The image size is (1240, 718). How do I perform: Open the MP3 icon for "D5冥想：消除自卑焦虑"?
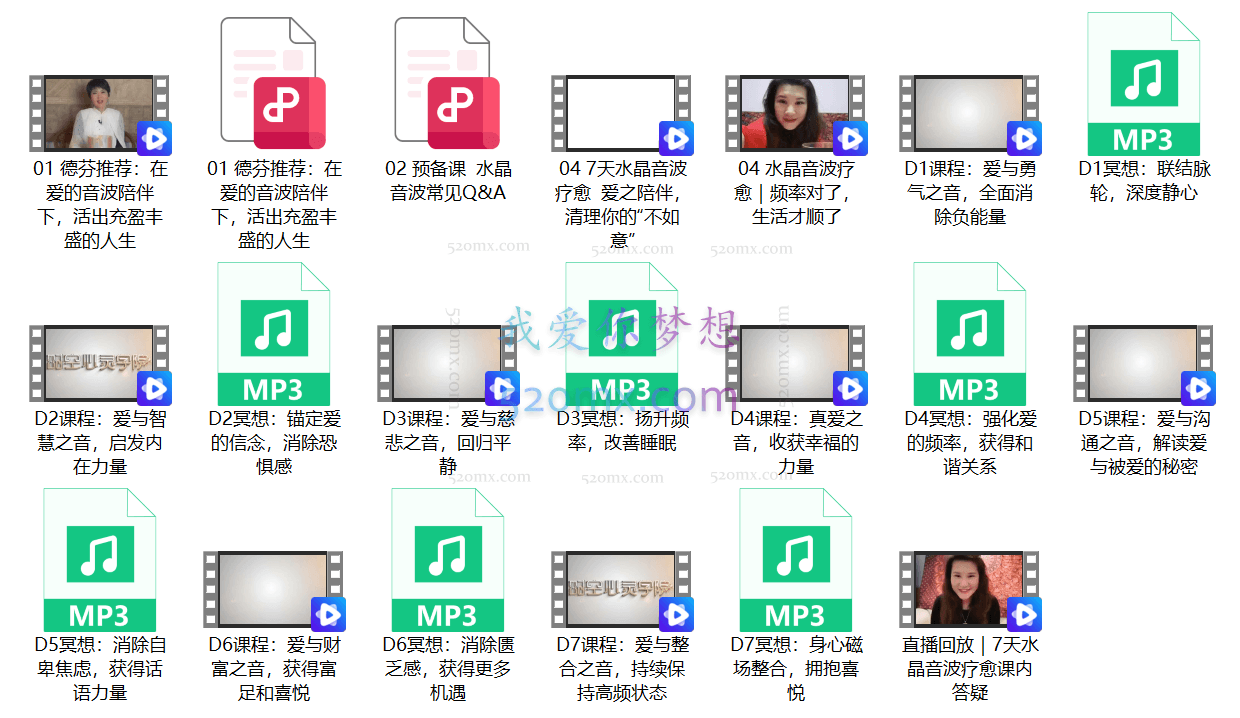pos(98,556)
